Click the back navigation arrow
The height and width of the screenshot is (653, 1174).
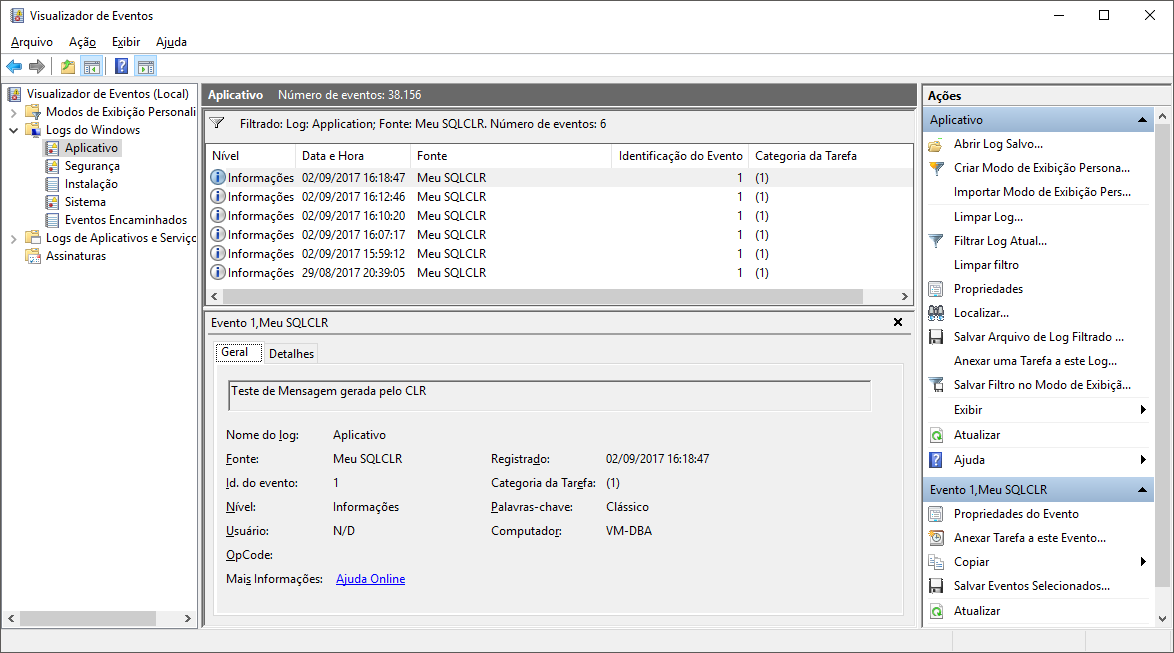click(x=13, y=66)
